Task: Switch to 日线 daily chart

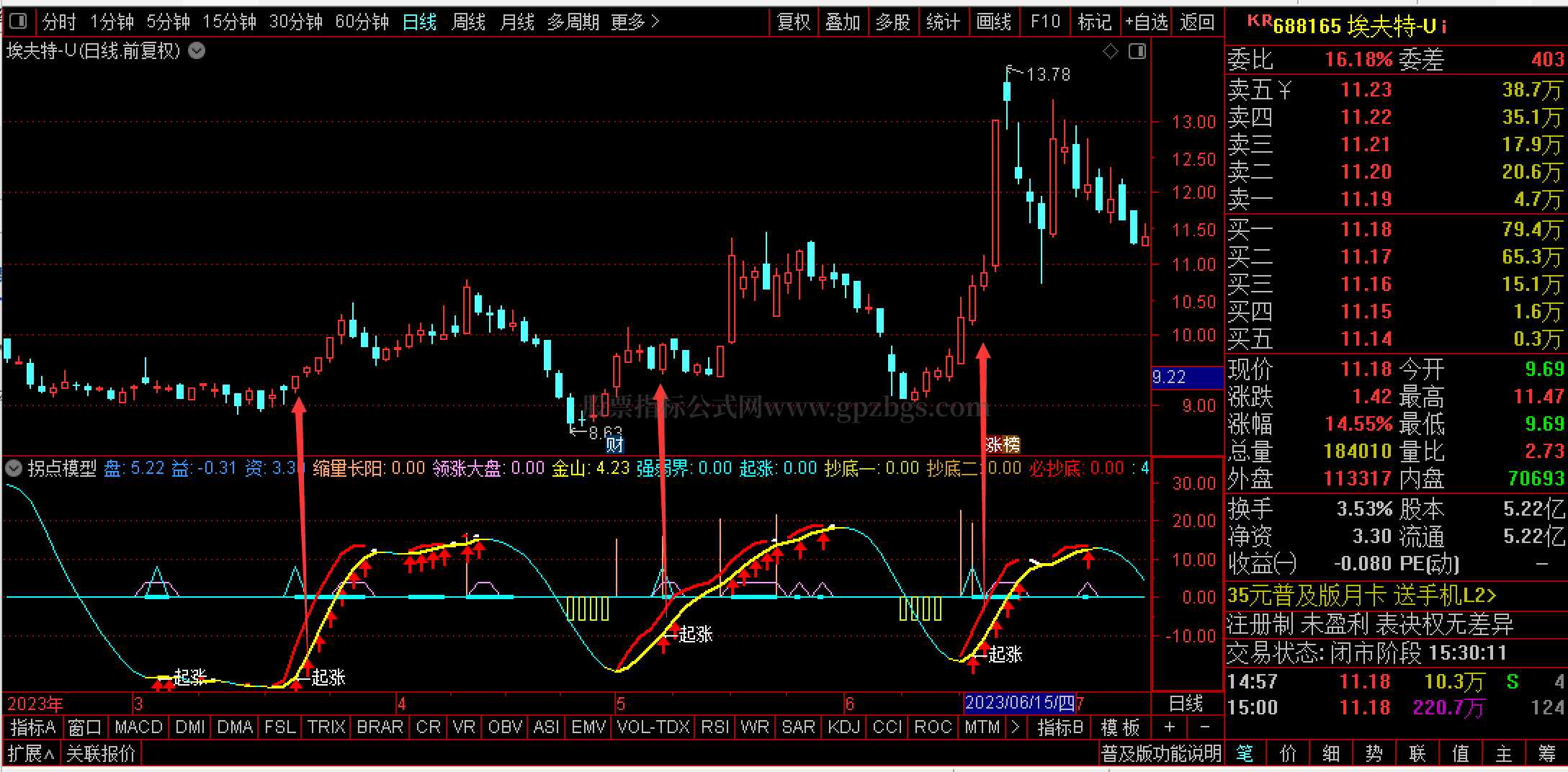Action: [x=420, y=22]
